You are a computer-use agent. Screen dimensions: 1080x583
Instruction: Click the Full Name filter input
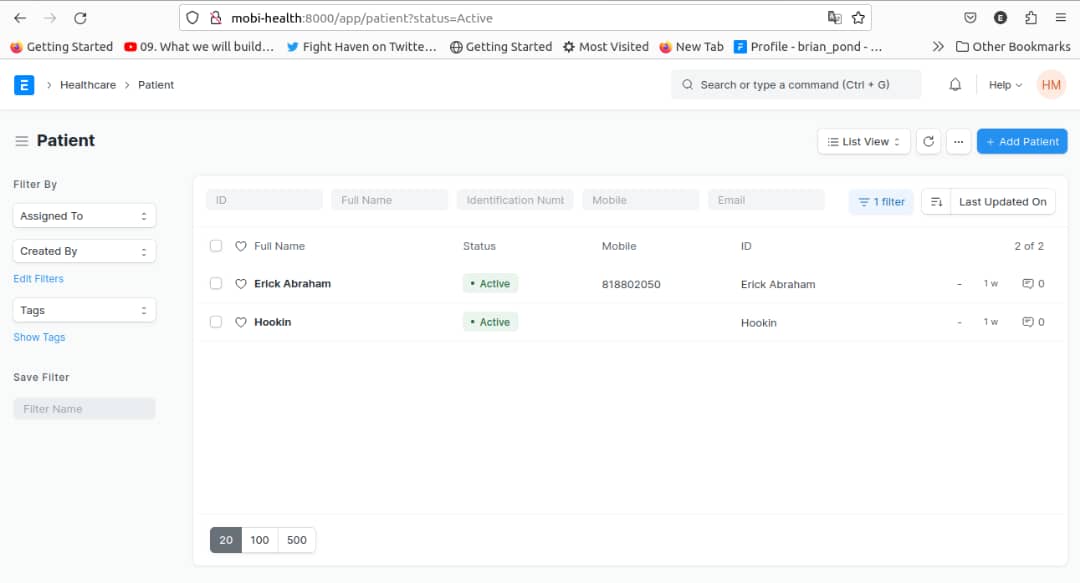pos(389,199)
